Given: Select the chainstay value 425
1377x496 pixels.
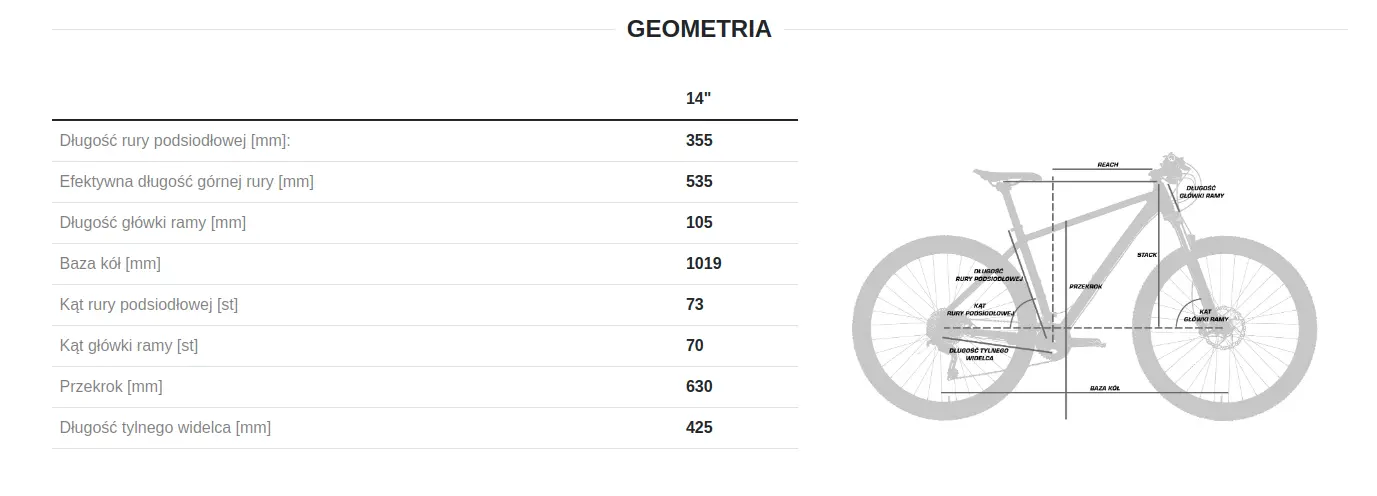Looking at the screenshot, I should tap(699, 428).
